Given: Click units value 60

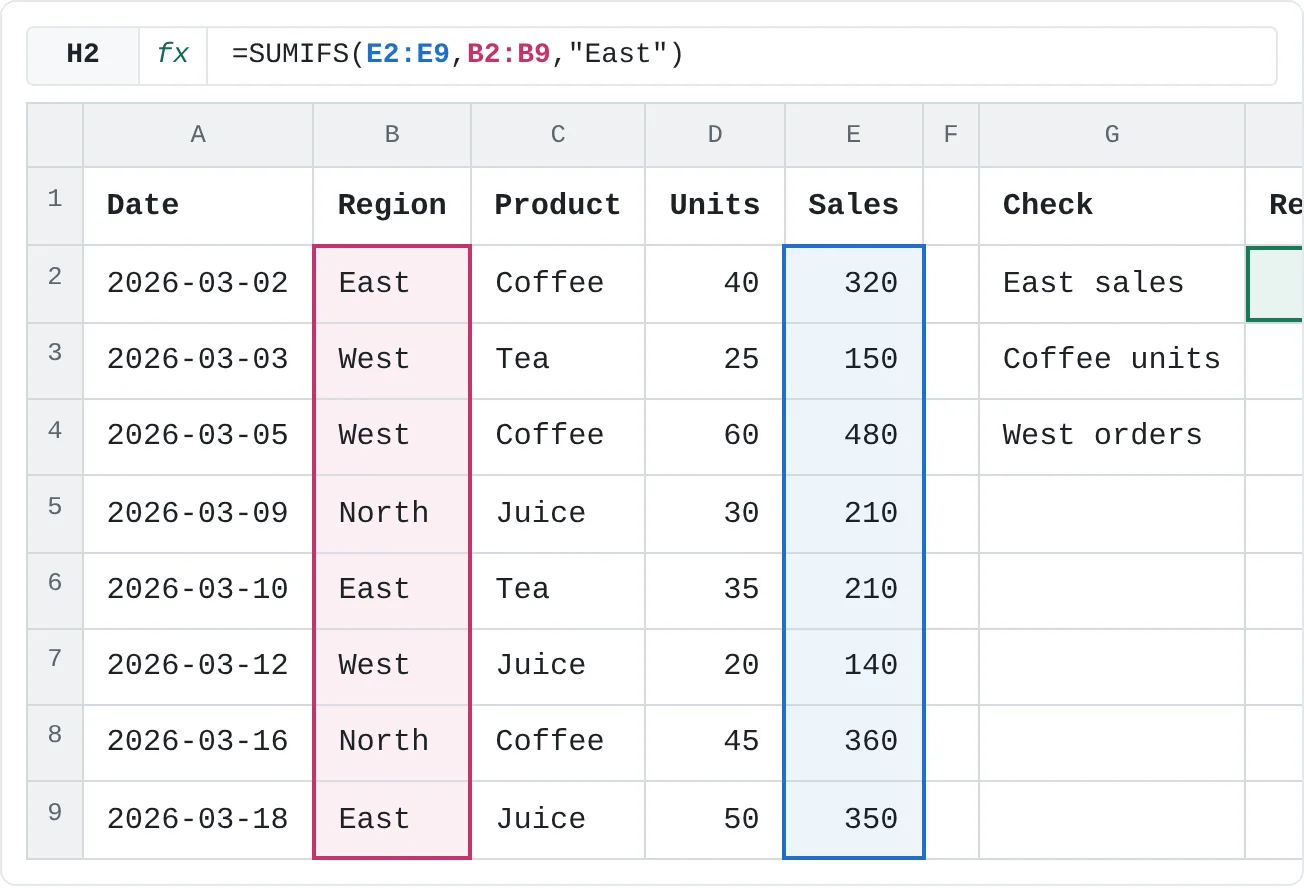Looking at the screenshot, I should point(715,436).
